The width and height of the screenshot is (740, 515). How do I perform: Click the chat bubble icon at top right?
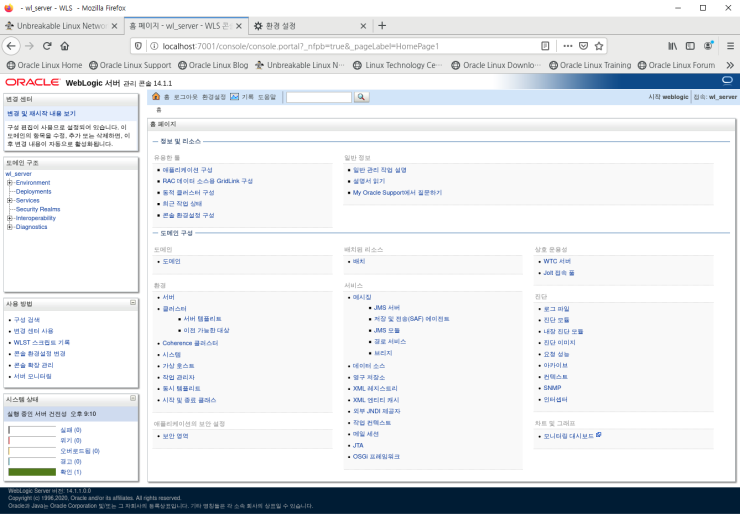[727, 81]
